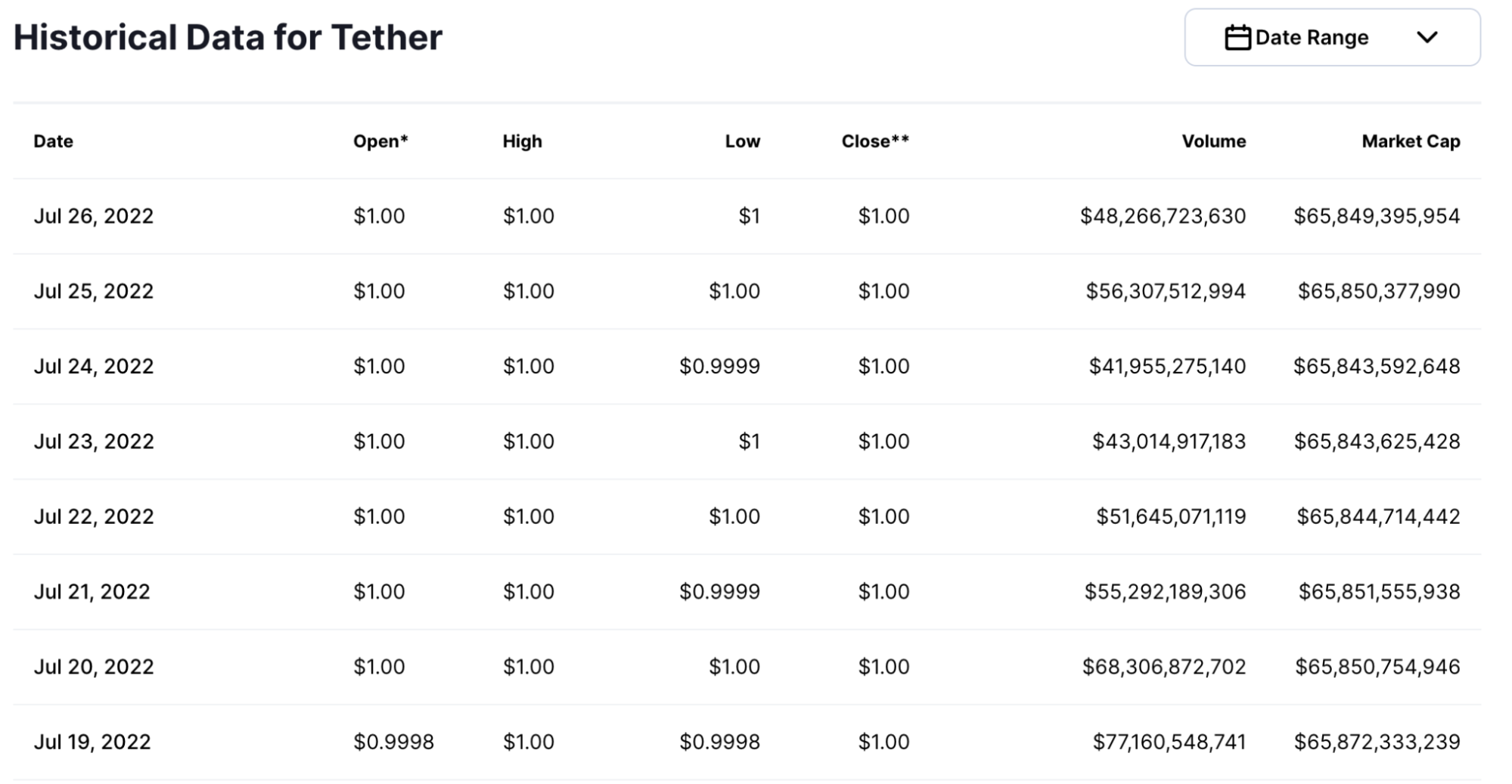Click the Historical Data for Tether heading
This screenshot has width=1512, height=784.
pos(228,37)
